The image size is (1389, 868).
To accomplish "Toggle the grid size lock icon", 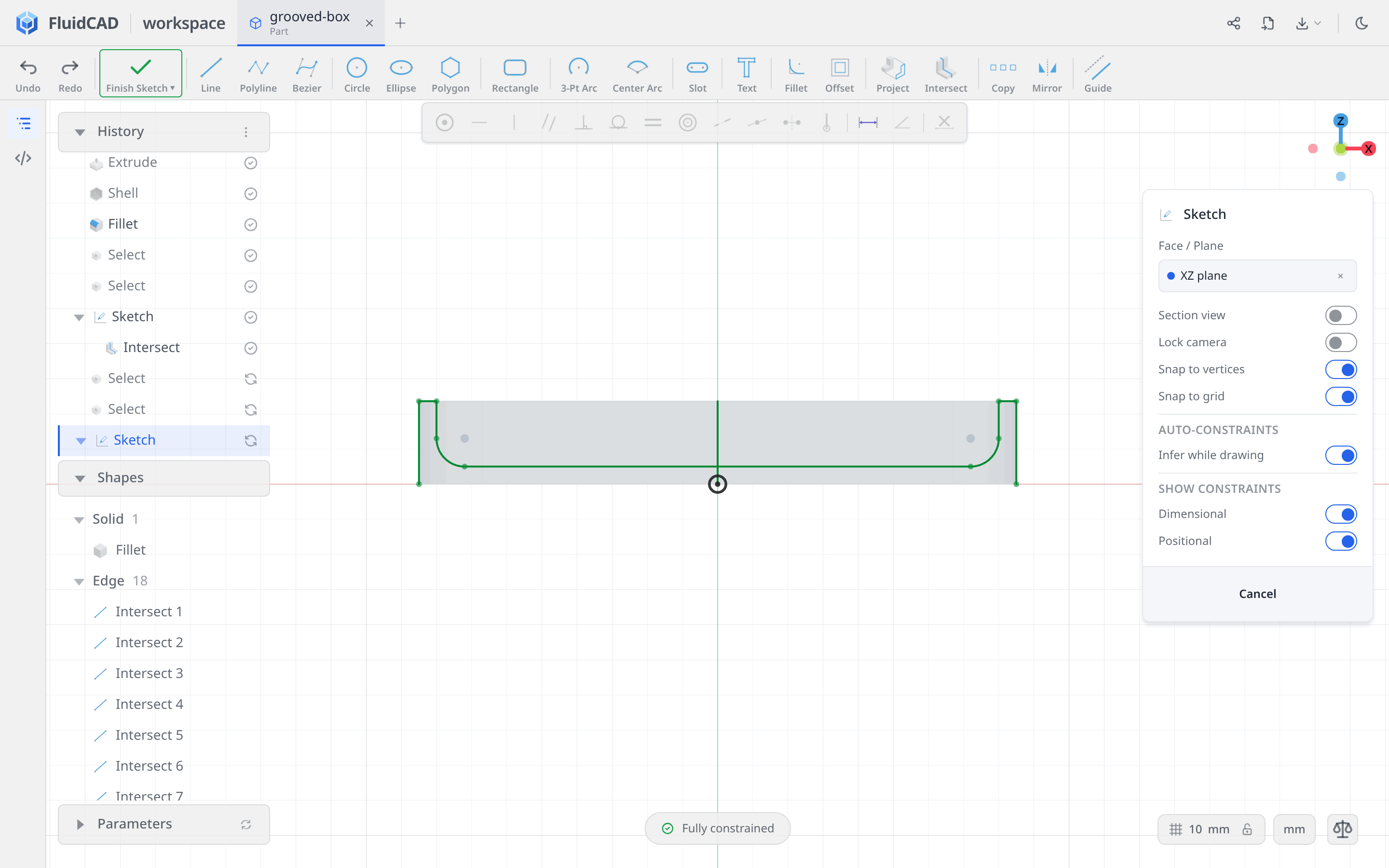I will click(1247, 829).
